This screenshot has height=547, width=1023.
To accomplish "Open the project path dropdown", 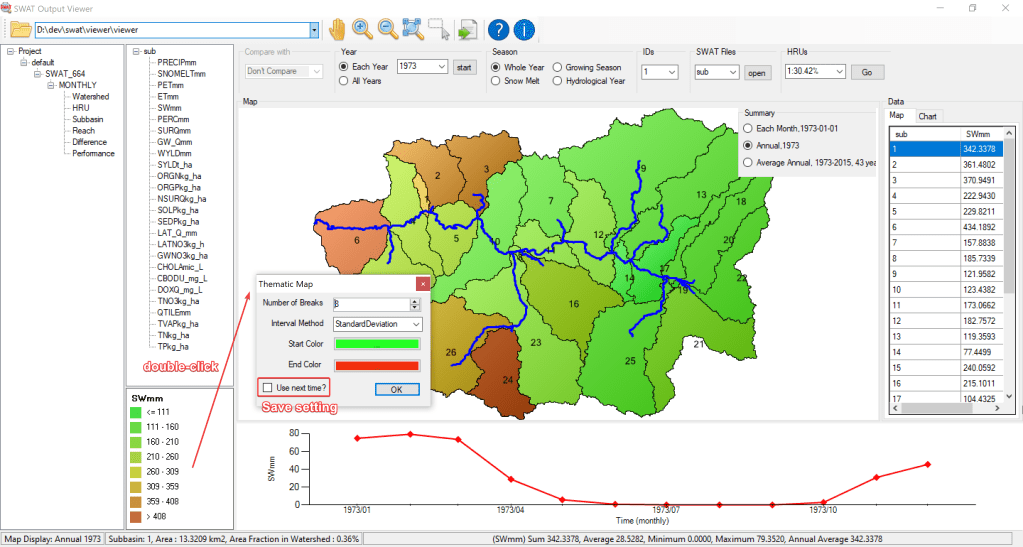I will (314, 30).
